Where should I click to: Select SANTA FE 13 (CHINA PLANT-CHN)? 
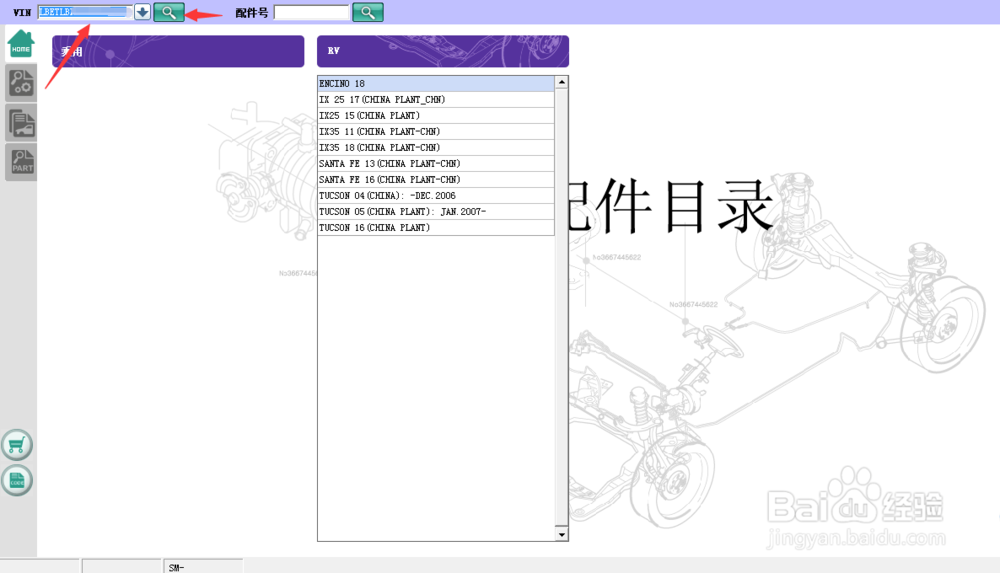(436, 163)
